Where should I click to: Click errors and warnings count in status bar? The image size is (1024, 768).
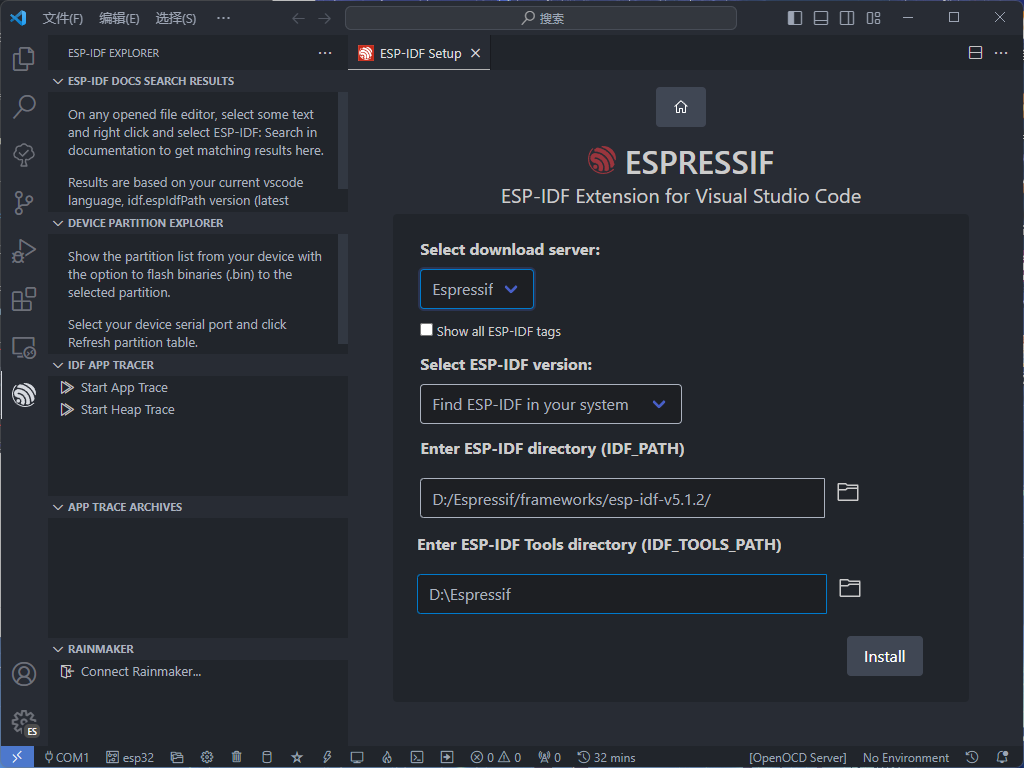(x=496, y=757)
